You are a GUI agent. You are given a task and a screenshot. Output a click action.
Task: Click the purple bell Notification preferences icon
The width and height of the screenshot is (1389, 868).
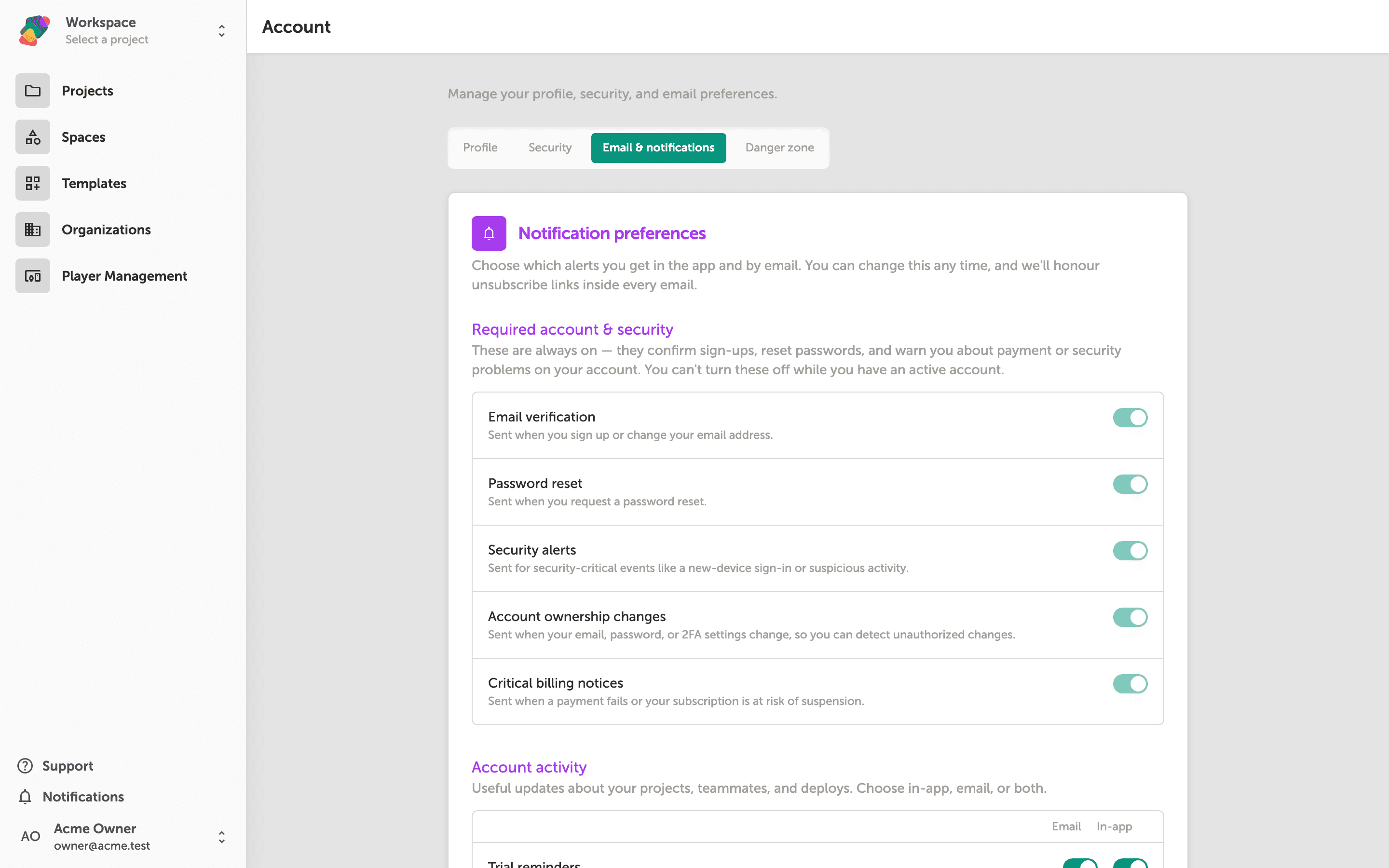point(489,233)
